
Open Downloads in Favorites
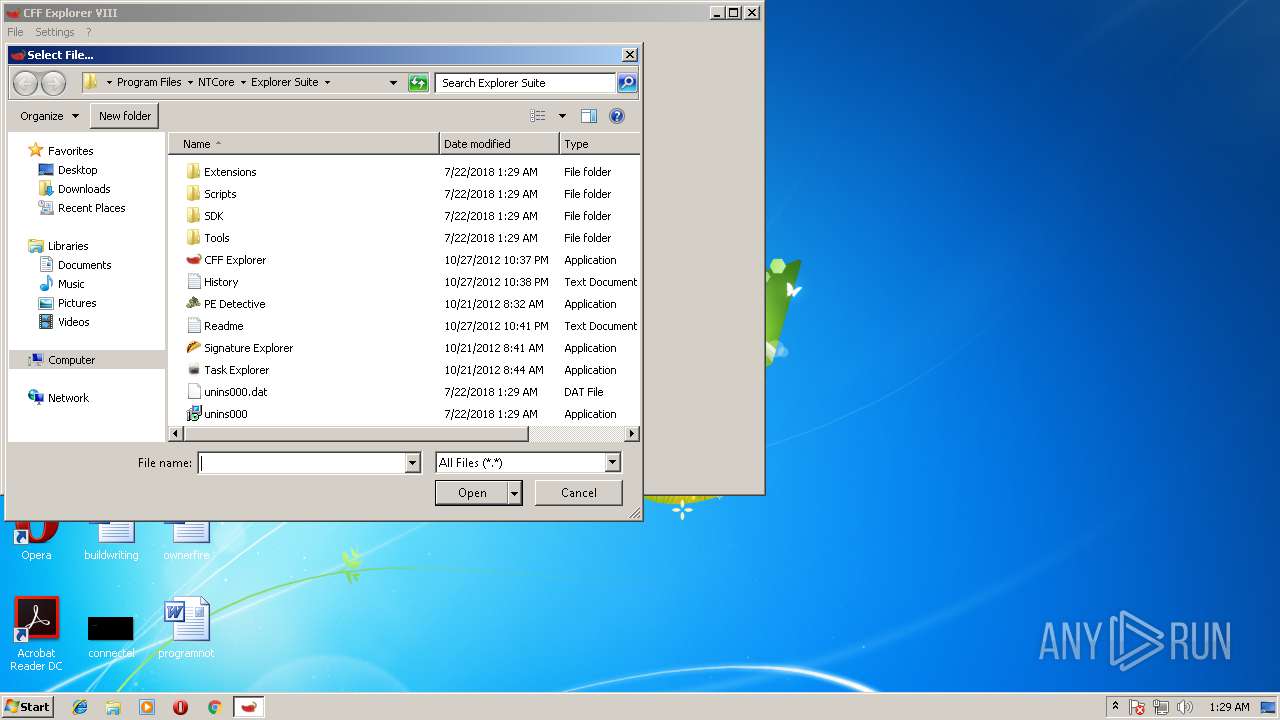(84, 189)
